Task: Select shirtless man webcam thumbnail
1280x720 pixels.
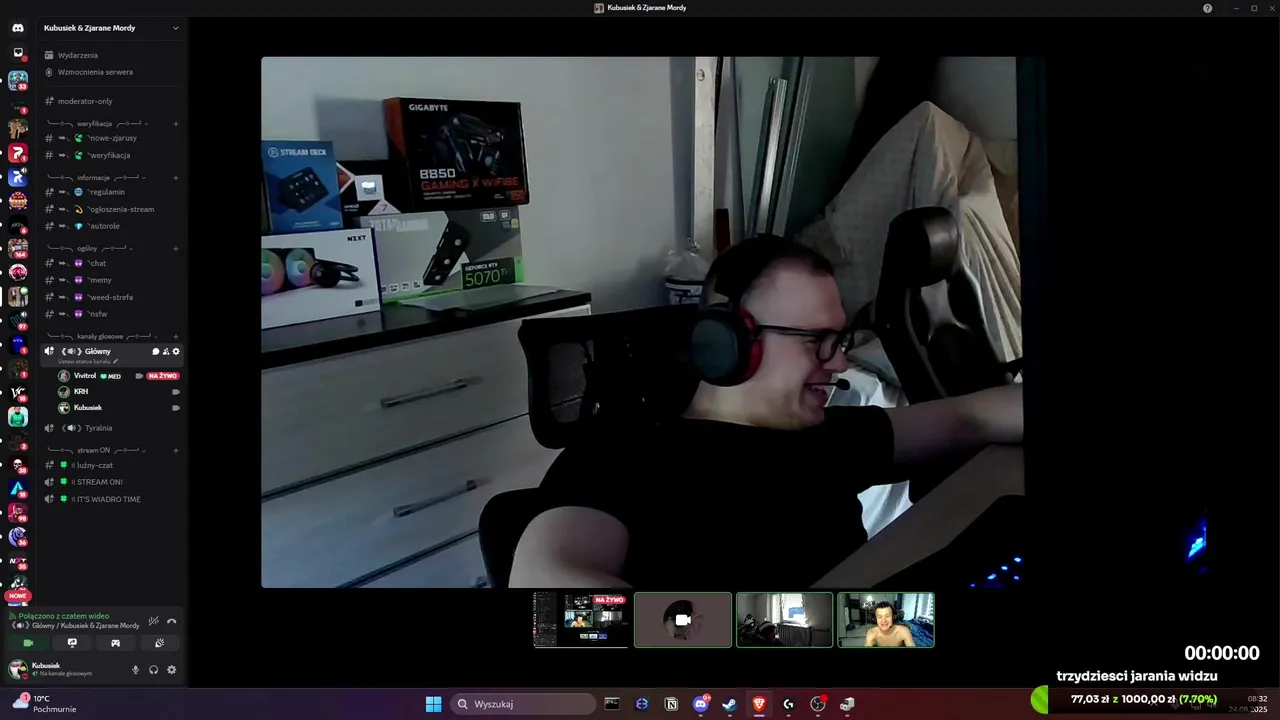Action: click(x=886, y=620)
